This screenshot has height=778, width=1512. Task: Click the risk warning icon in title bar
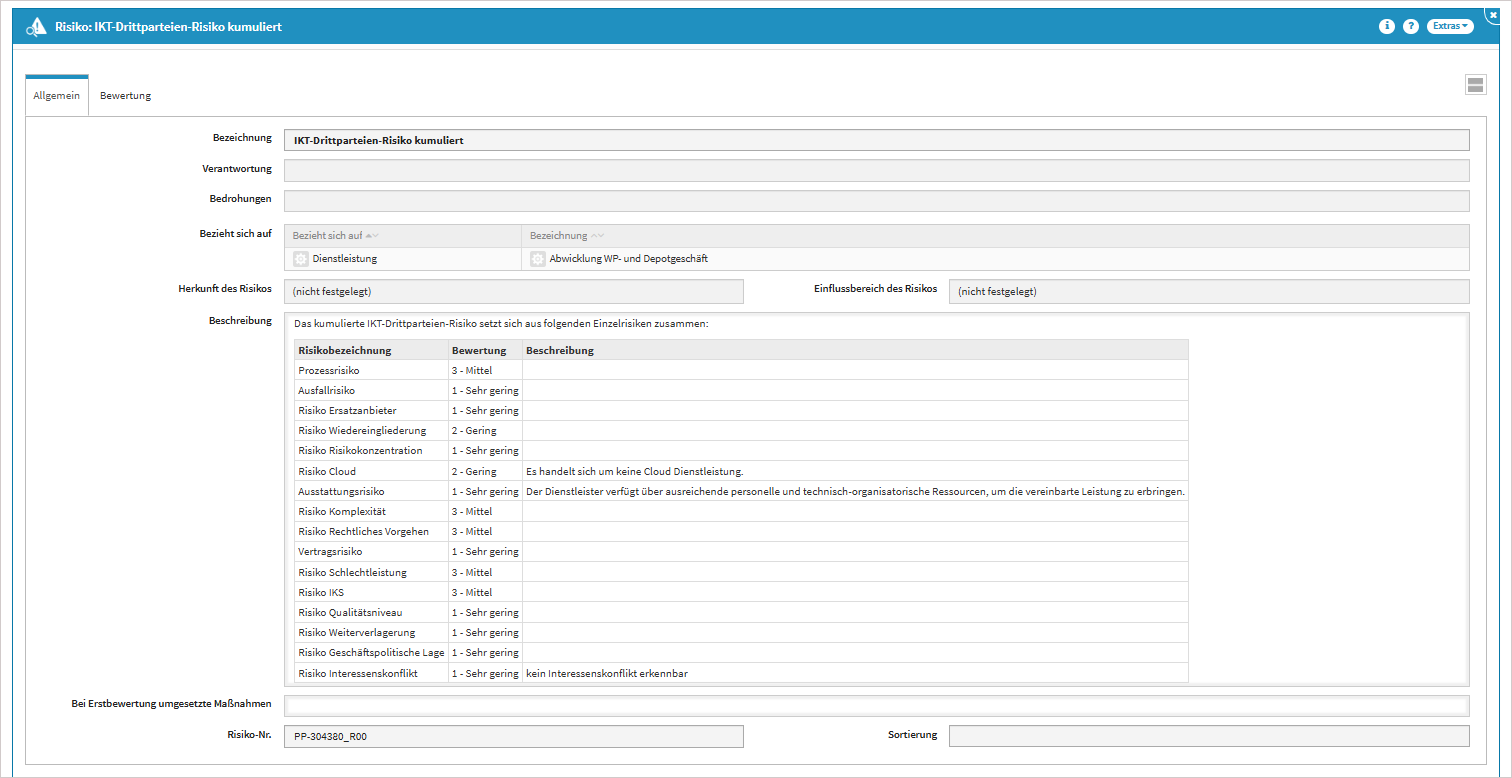(x=37, y=27)
